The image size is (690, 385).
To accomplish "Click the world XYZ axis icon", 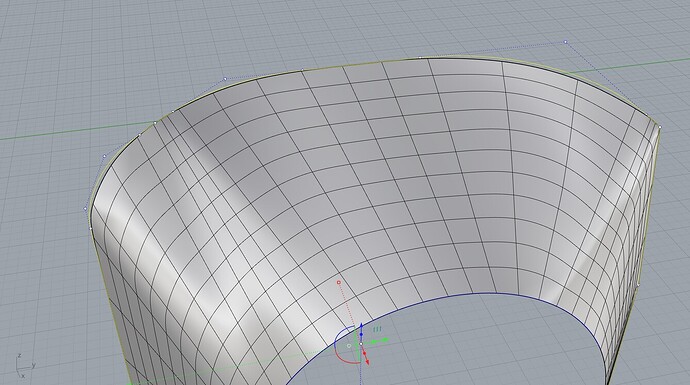I will coord(24,365).
